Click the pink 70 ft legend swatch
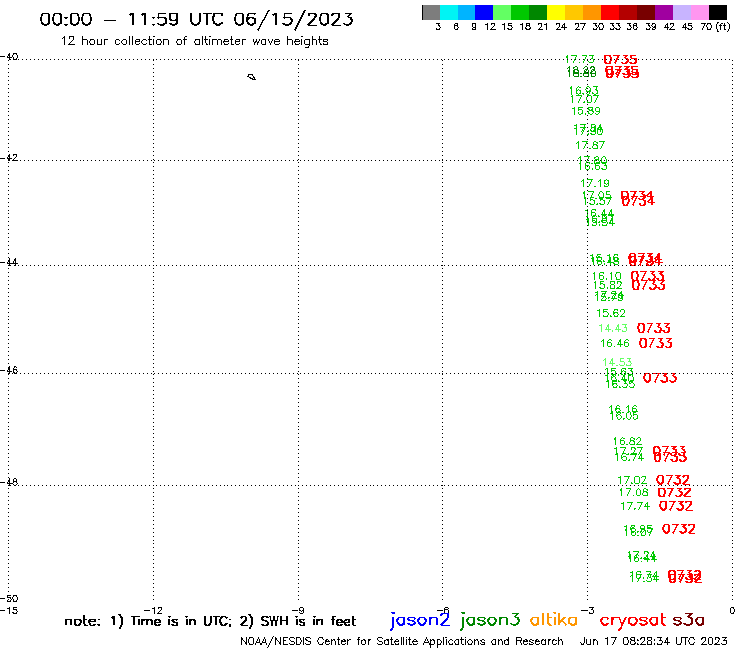 pyautogui.click(x=699, y=12)
